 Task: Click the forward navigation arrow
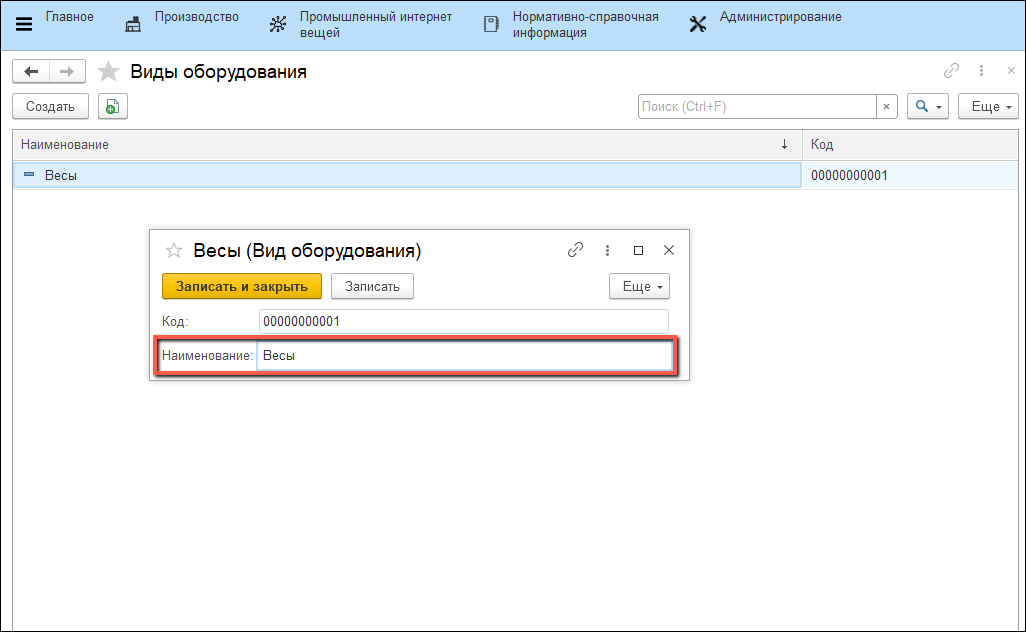click(67, 72)
